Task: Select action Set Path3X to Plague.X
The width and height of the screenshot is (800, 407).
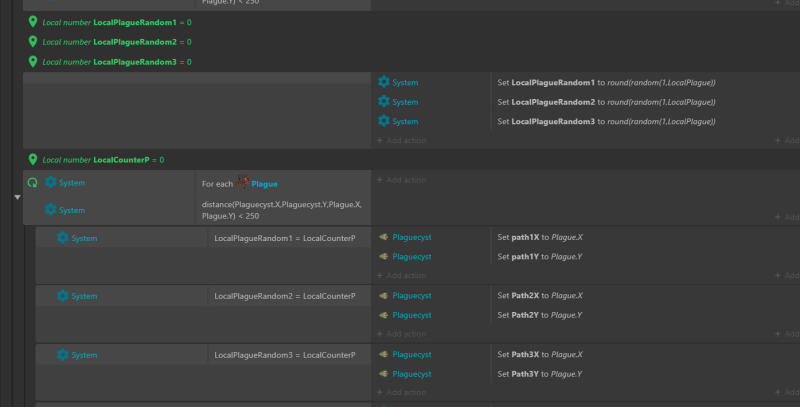Action: click(x=540, y=354)
